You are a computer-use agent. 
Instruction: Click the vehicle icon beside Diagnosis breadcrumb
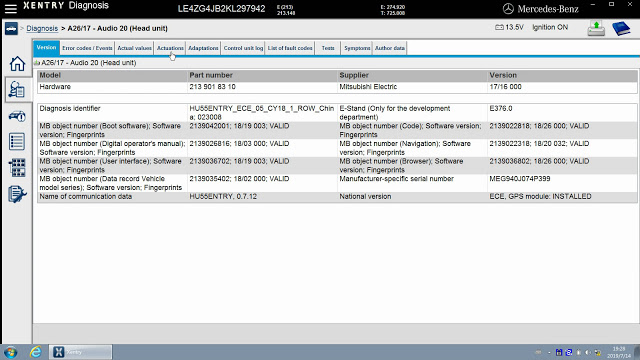(x=11, y=29)
